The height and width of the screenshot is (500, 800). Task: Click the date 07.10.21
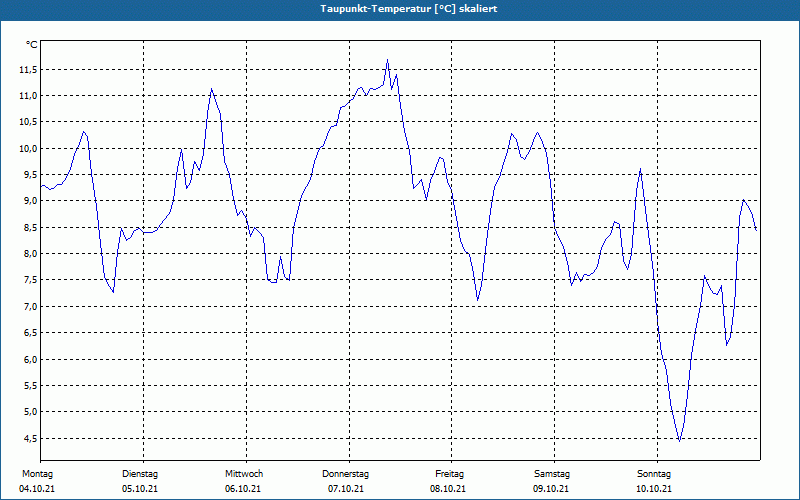(346, 489)
